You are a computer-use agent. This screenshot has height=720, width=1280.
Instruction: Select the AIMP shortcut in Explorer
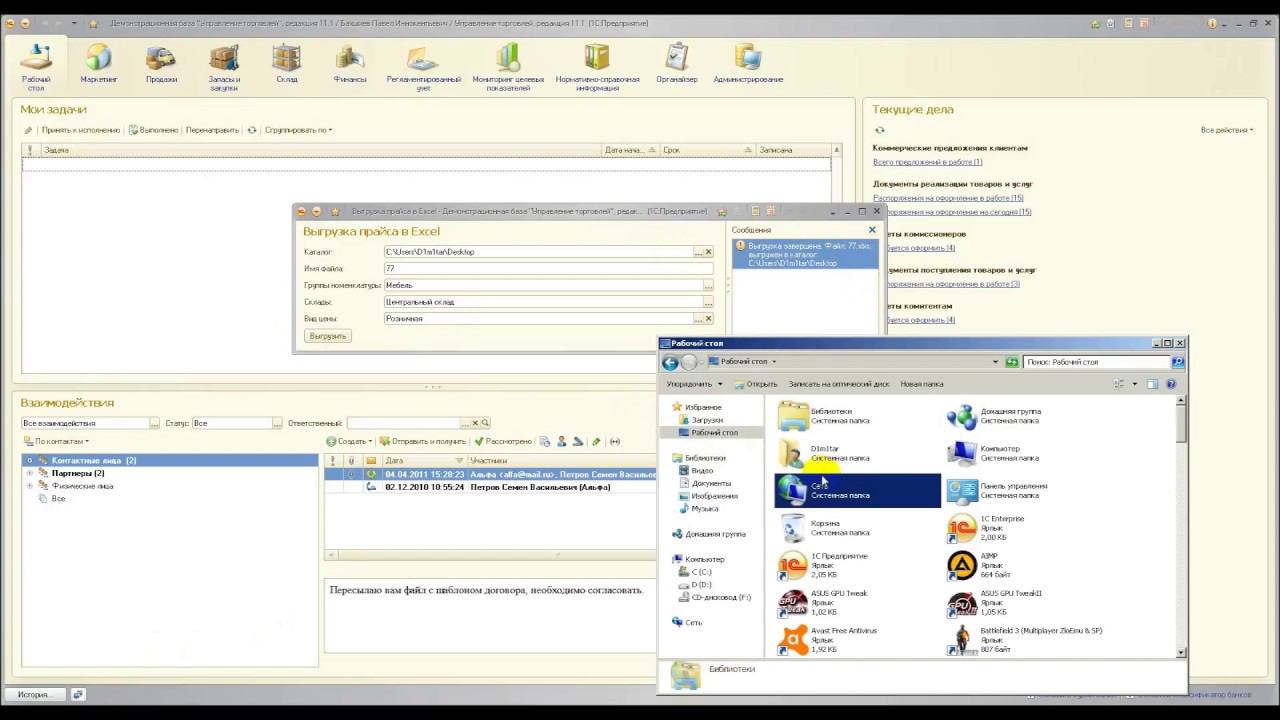point(987,565)
